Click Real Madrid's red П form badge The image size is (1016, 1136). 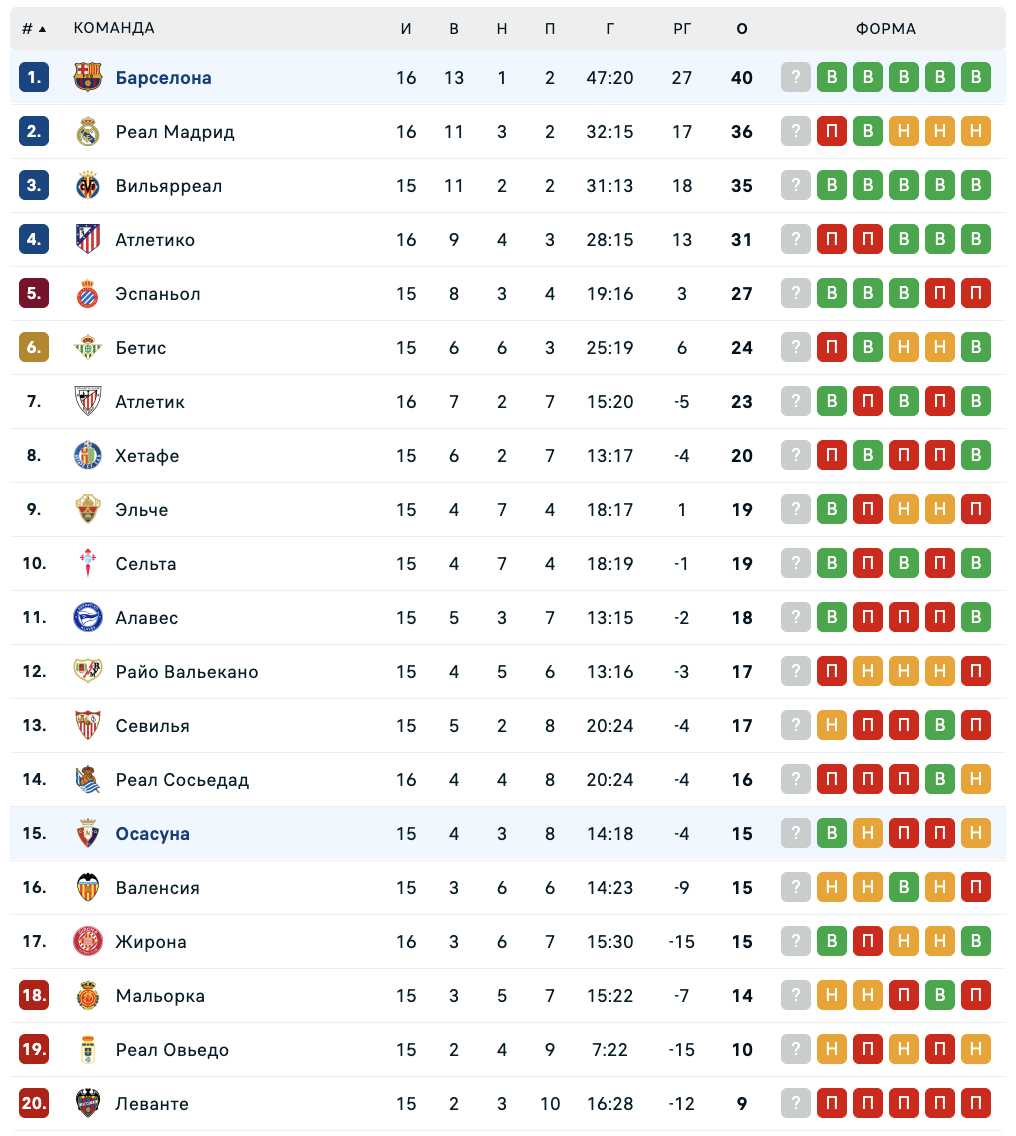832,132
